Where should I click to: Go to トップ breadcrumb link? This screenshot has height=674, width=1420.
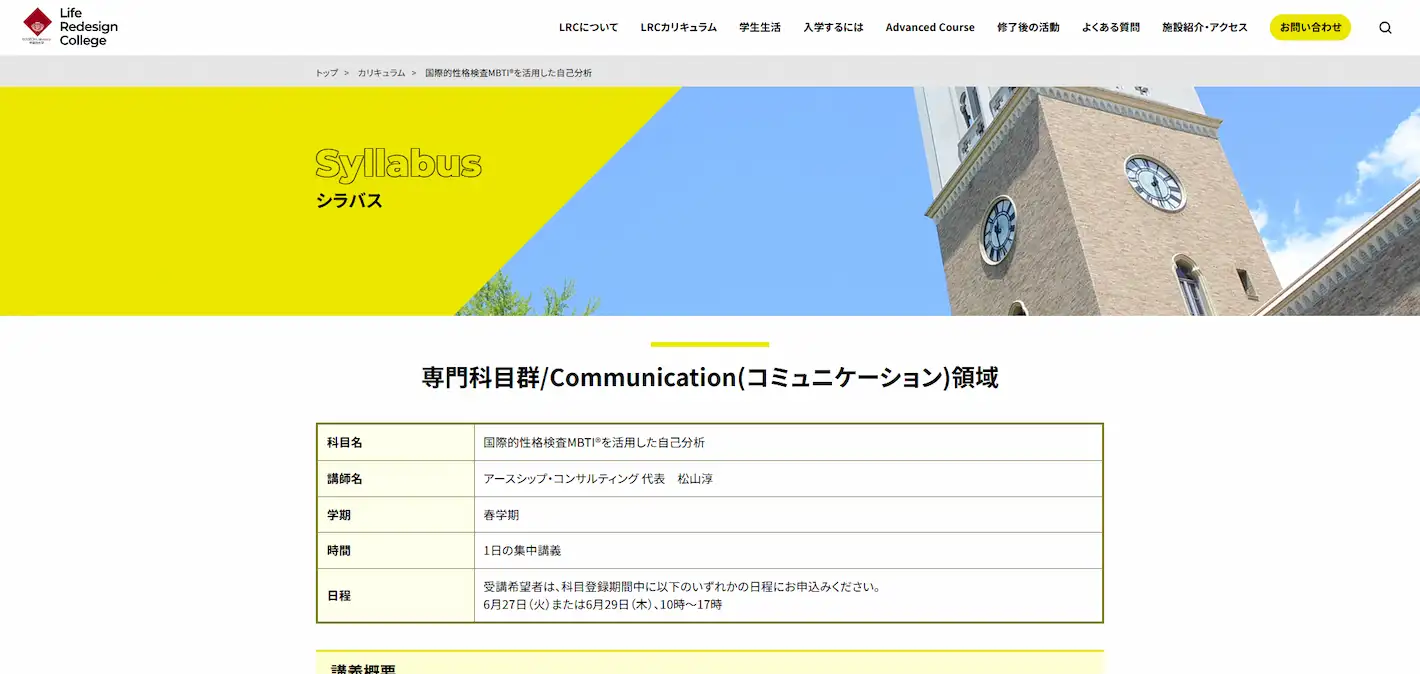coord(327,73)
